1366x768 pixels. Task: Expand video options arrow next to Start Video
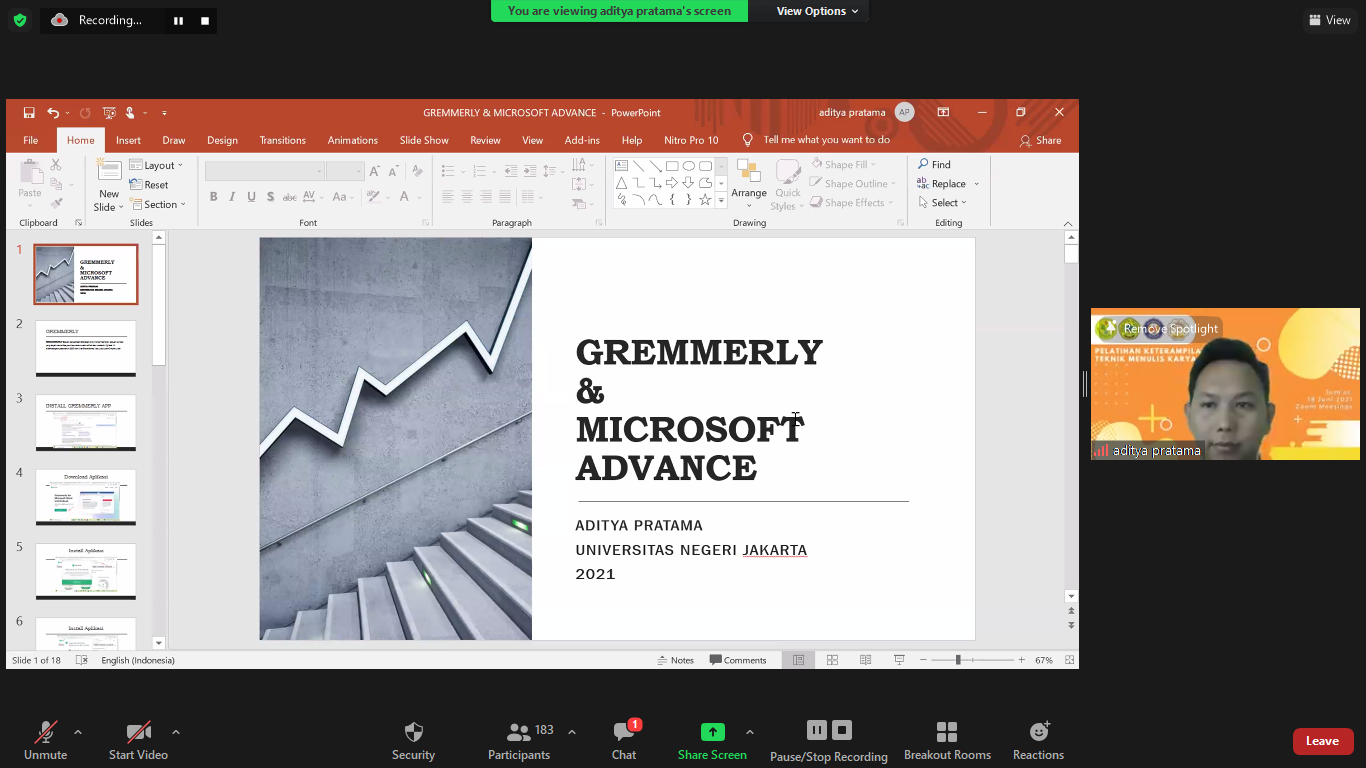(176, 732)
